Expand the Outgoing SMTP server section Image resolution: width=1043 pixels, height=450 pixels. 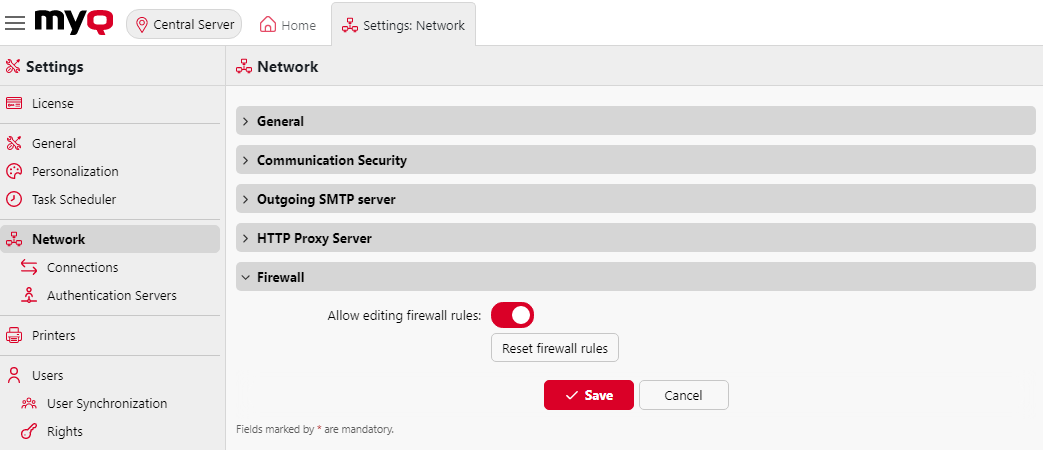[325, 199]
